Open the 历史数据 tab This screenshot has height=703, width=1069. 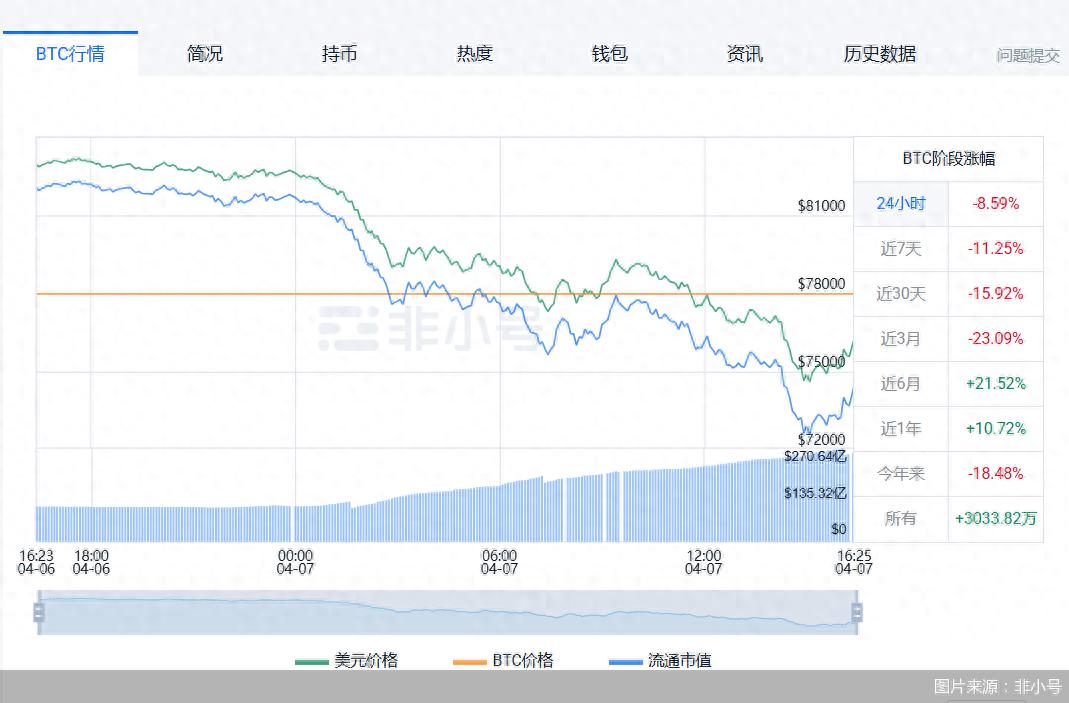[878, 55]
